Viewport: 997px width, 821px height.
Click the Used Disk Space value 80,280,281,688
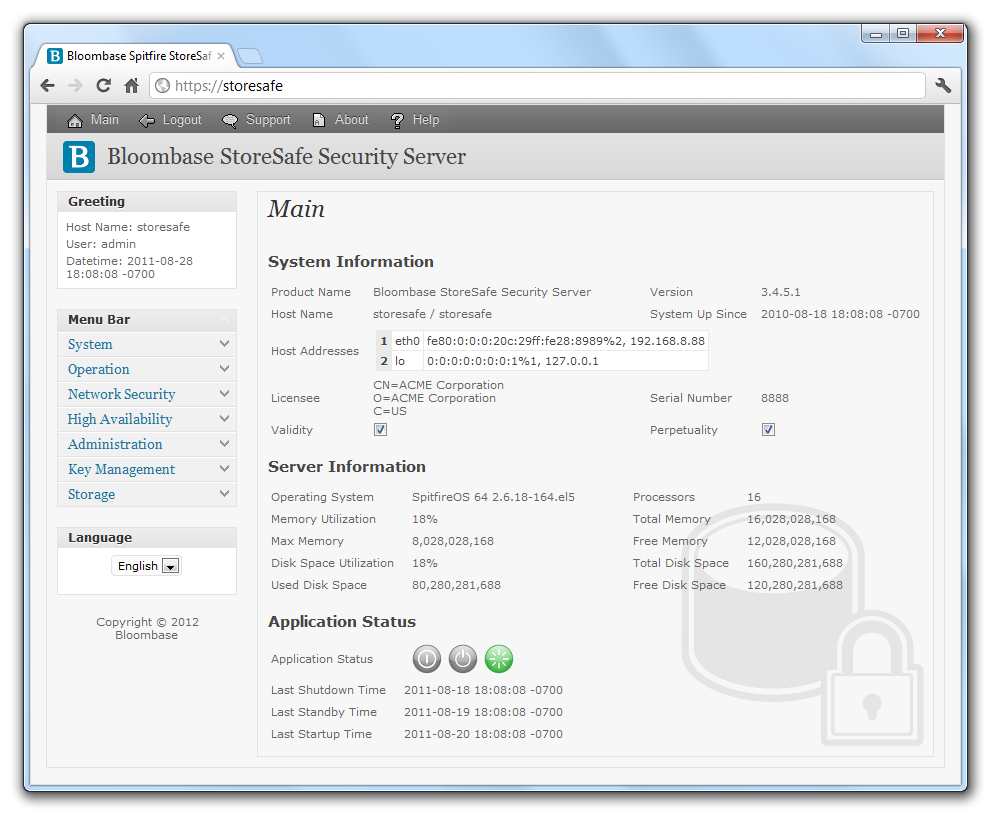457,585
